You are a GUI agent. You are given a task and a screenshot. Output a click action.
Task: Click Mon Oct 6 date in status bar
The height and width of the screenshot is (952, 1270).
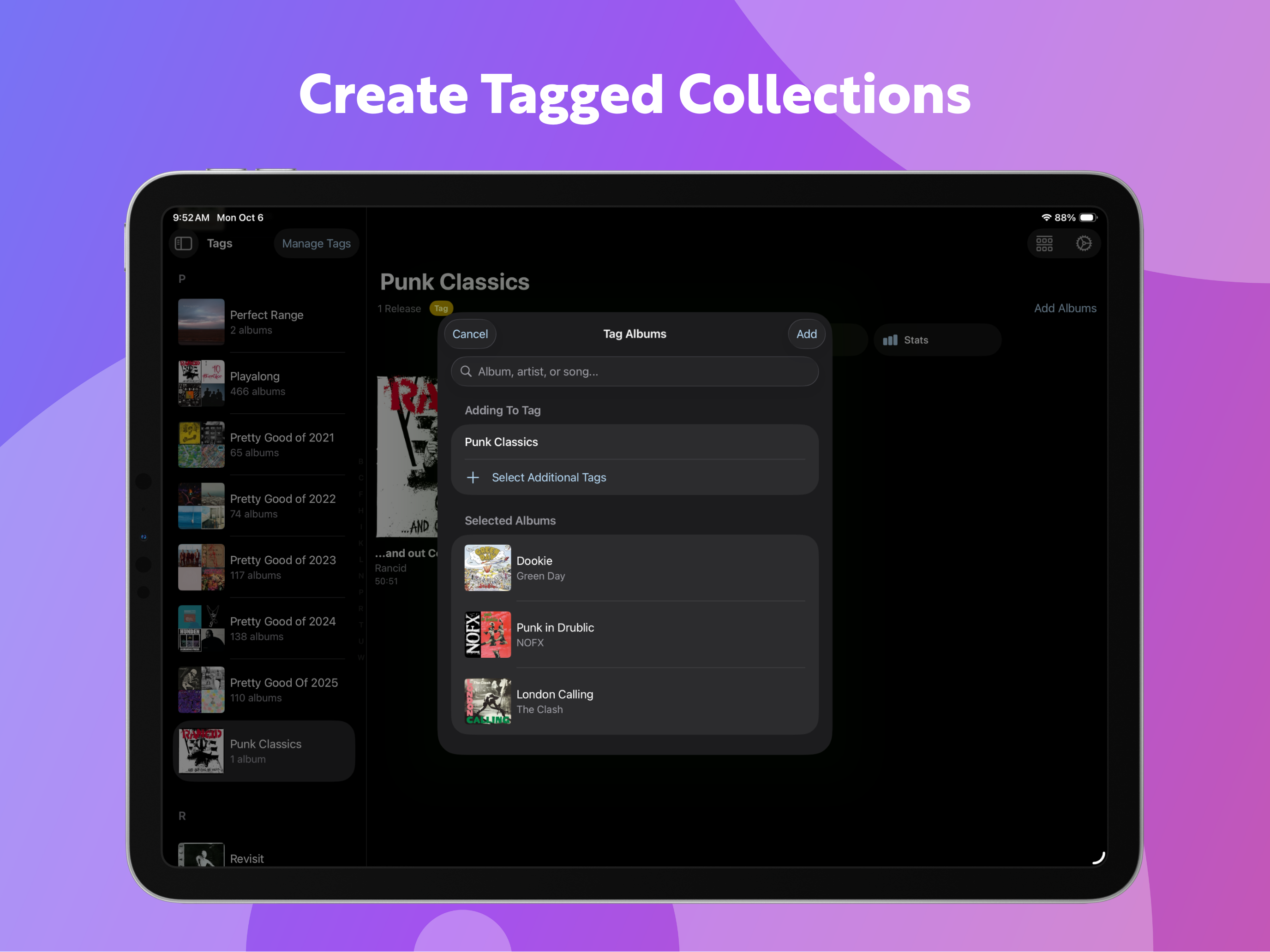point(240,218)
